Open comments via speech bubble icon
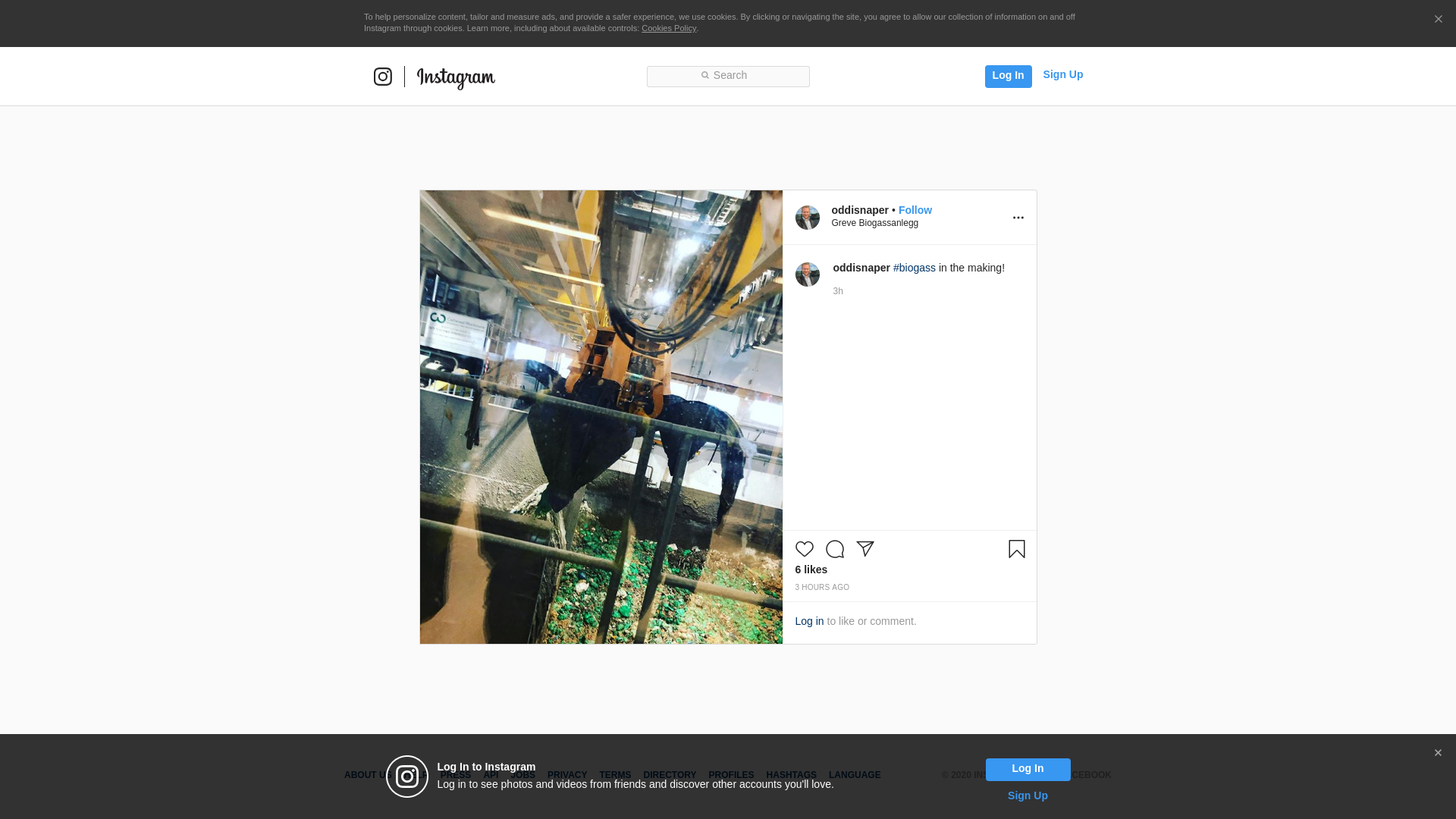Screen dimensions: 1456x819 tap(834, 549)
